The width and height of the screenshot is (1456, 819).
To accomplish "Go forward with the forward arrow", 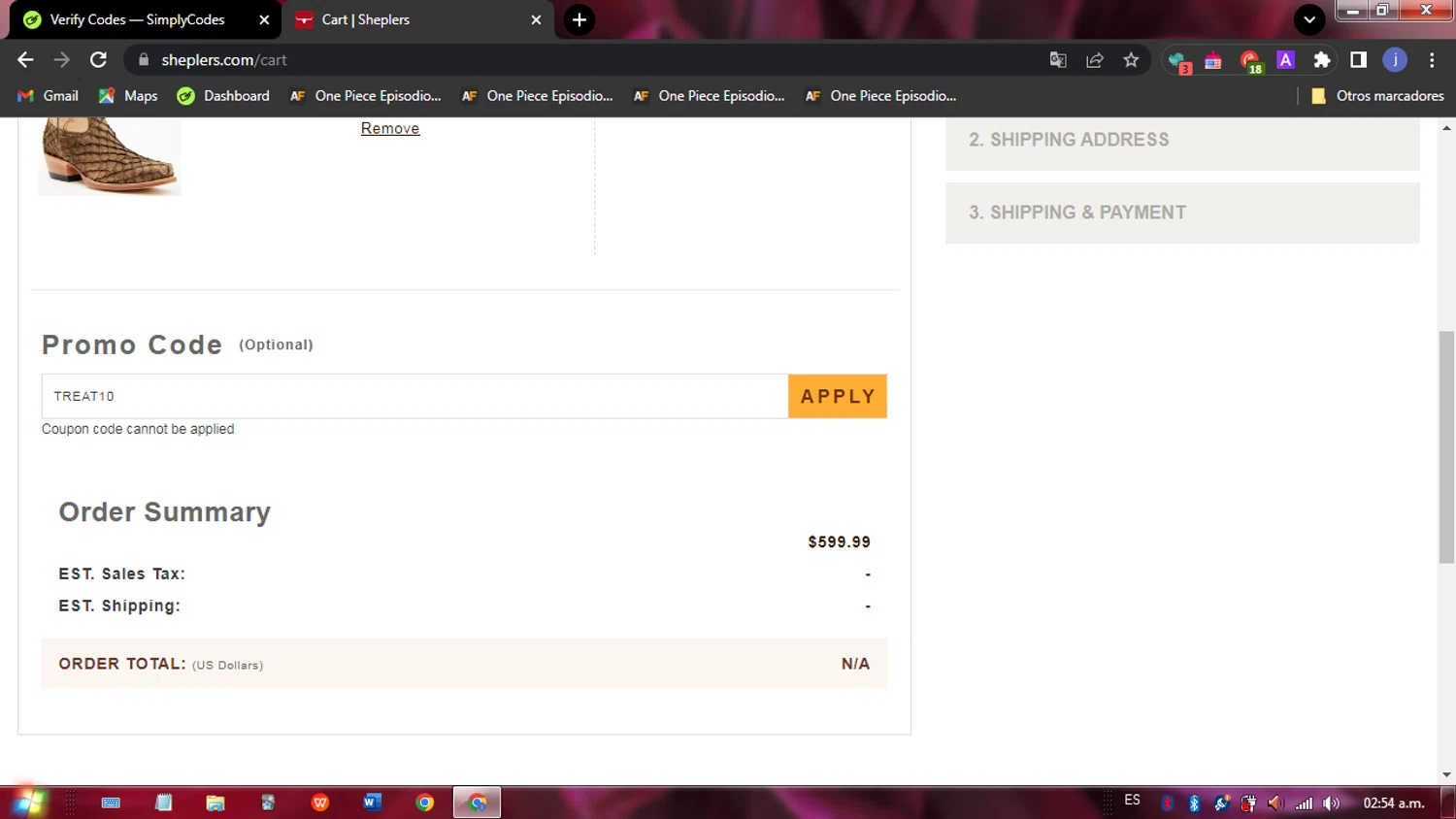I will tap(62, 60).
